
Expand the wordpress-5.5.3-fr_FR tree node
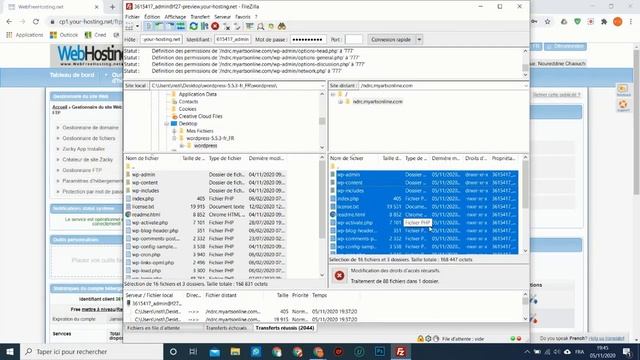tap(174, 138)
